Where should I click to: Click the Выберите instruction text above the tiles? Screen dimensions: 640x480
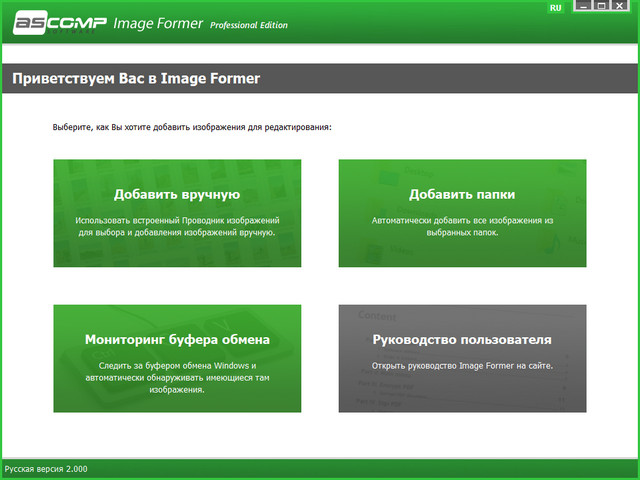click(x=192, y=128)
